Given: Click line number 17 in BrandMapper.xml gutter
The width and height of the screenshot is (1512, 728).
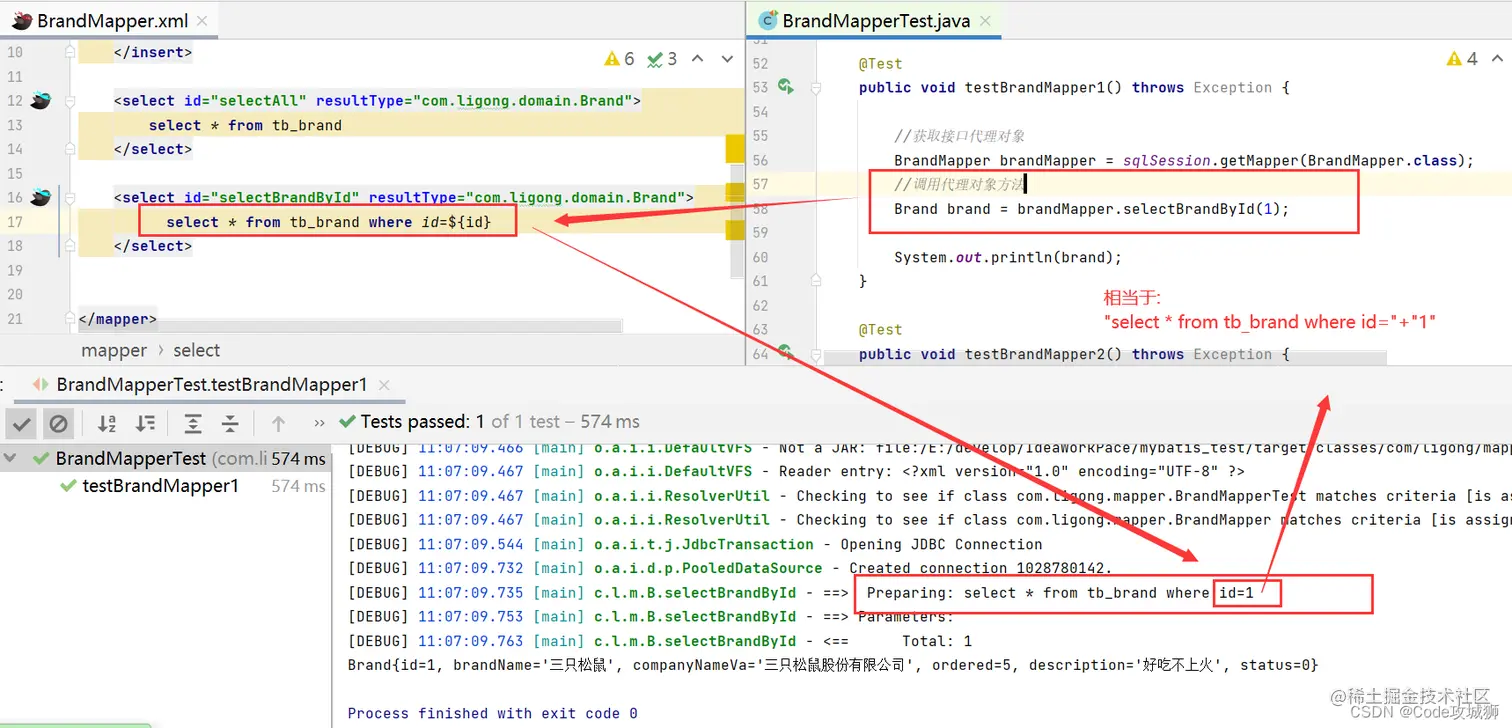Looking at the screenshot, I should (14, 222).
